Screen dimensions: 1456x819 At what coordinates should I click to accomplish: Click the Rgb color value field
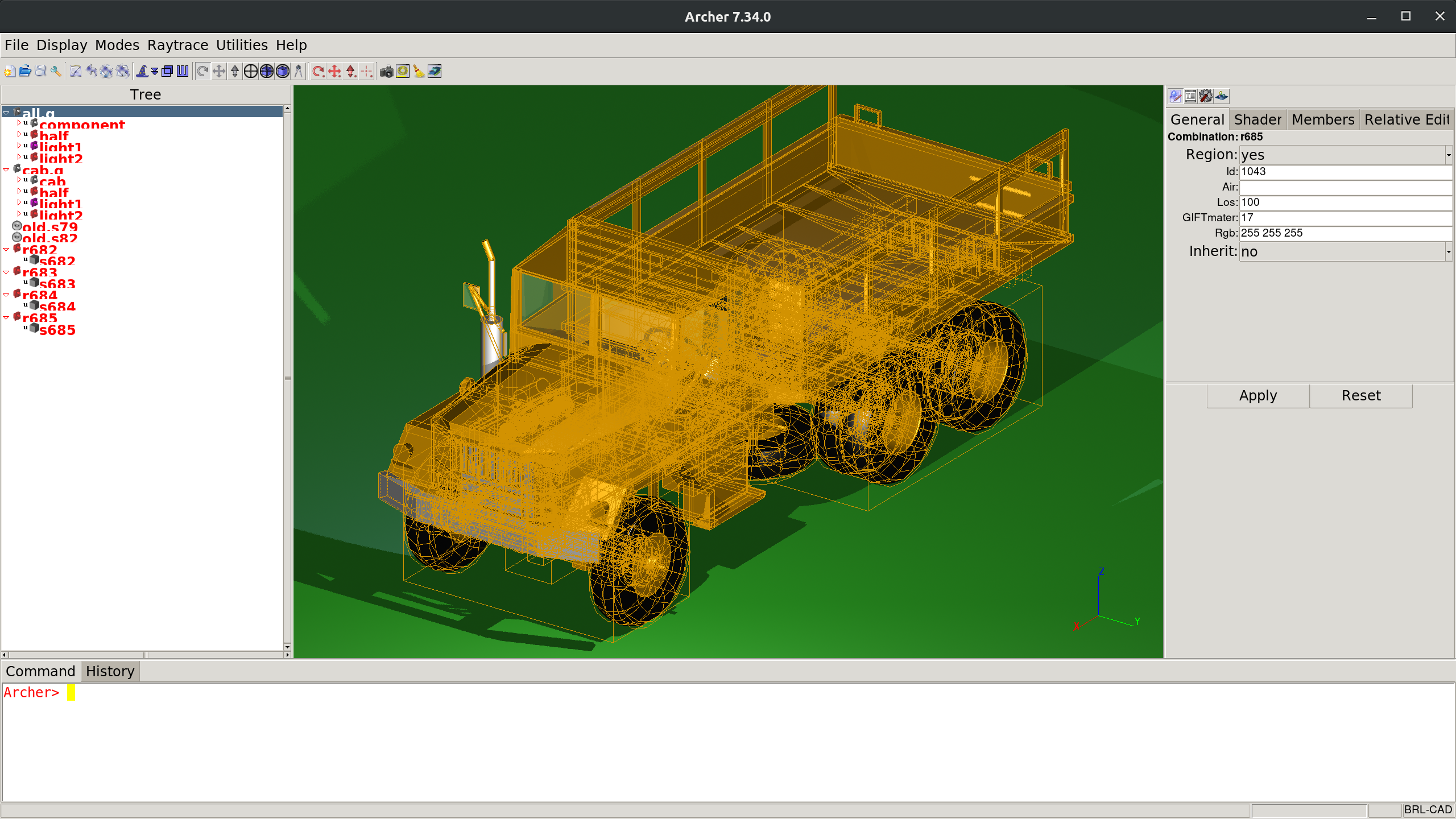[1345, 233]
